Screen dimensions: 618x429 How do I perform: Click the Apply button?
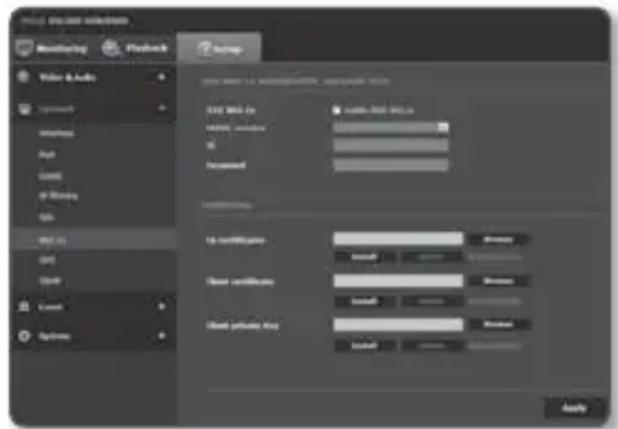click(574, 408)
